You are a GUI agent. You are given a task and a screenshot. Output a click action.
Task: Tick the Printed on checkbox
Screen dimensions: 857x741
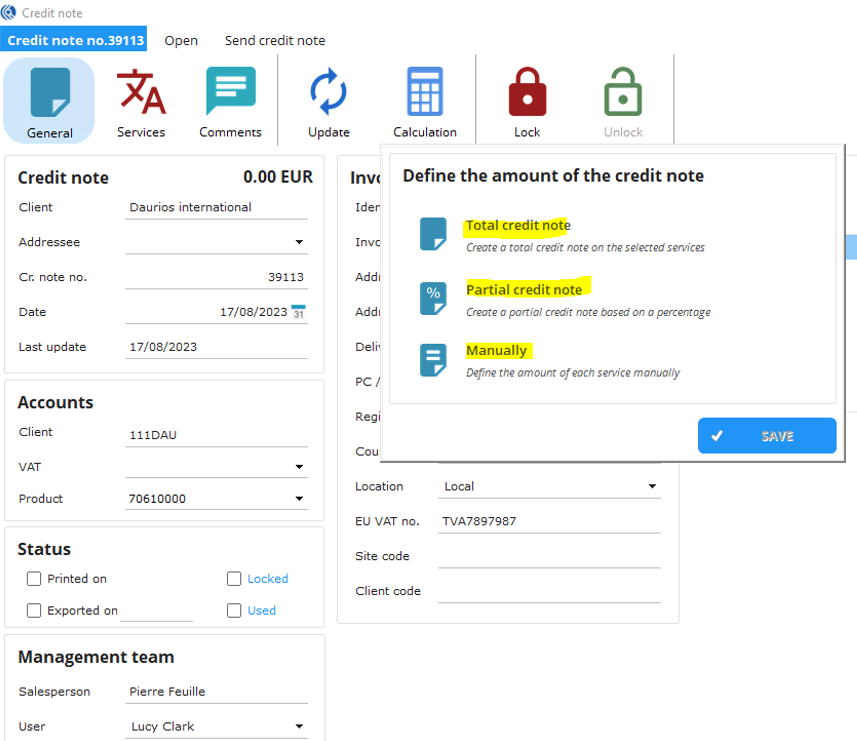click(x=34, y=579)
